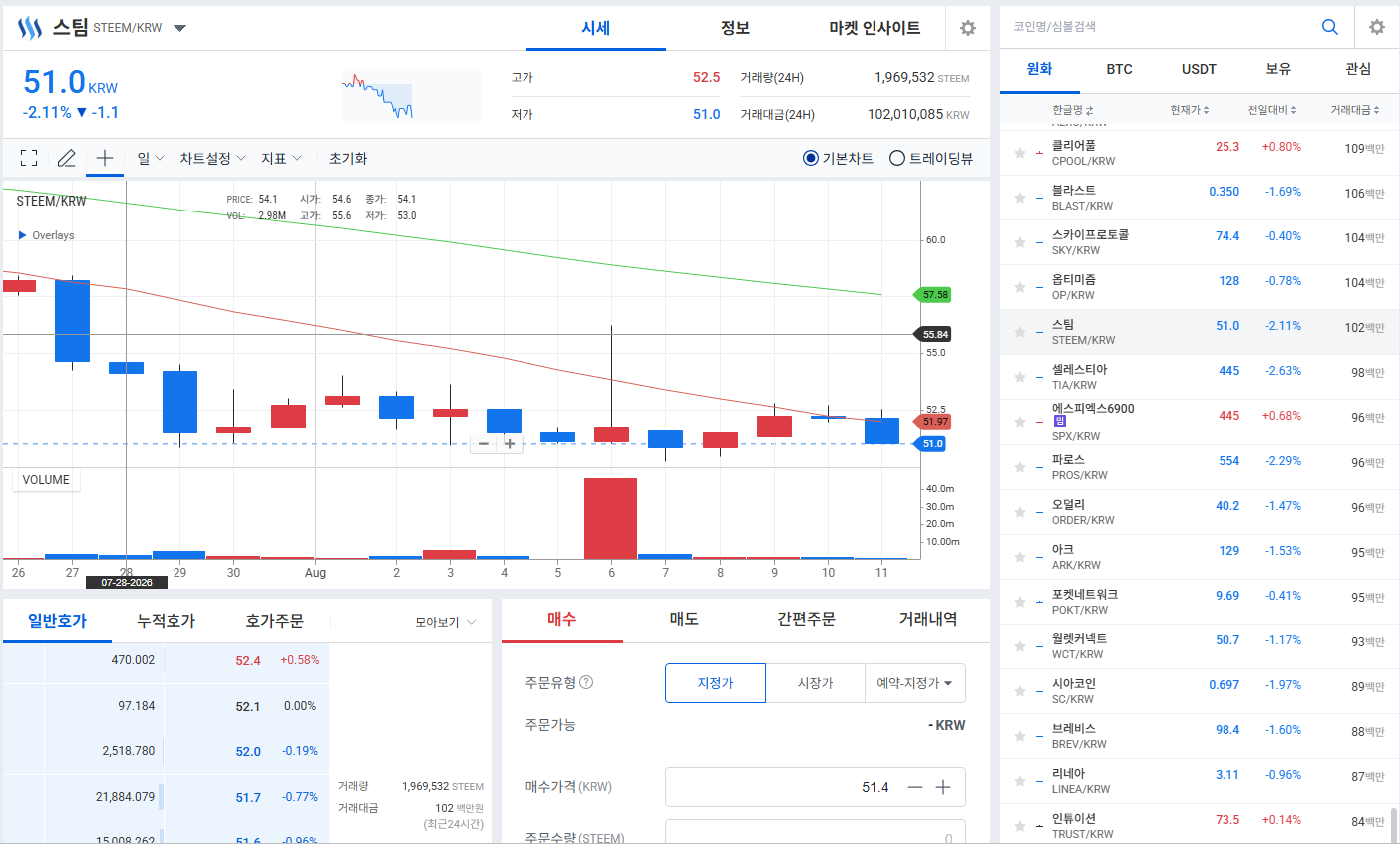Sort the coin list by 거래대금
The height and width of the screenshot is (844, 1400).
pos(1355,110)
